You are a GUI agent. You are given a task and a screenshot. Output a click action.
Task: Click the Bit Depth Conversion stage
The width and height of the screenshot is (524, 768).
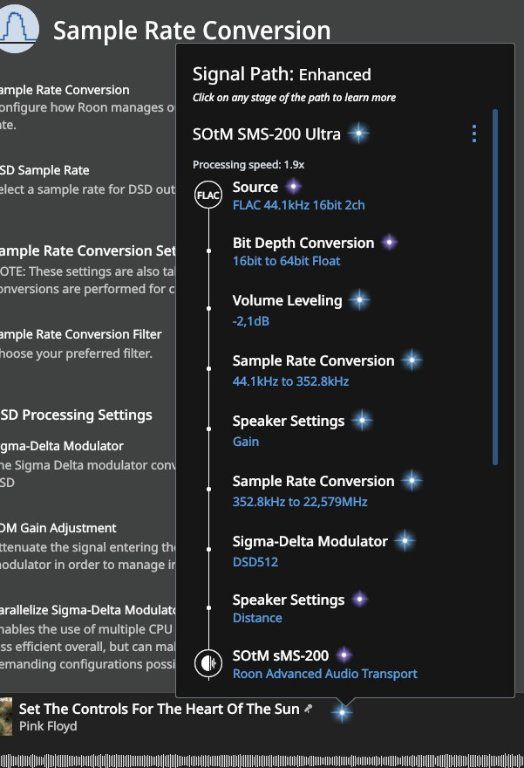point(303,242)
